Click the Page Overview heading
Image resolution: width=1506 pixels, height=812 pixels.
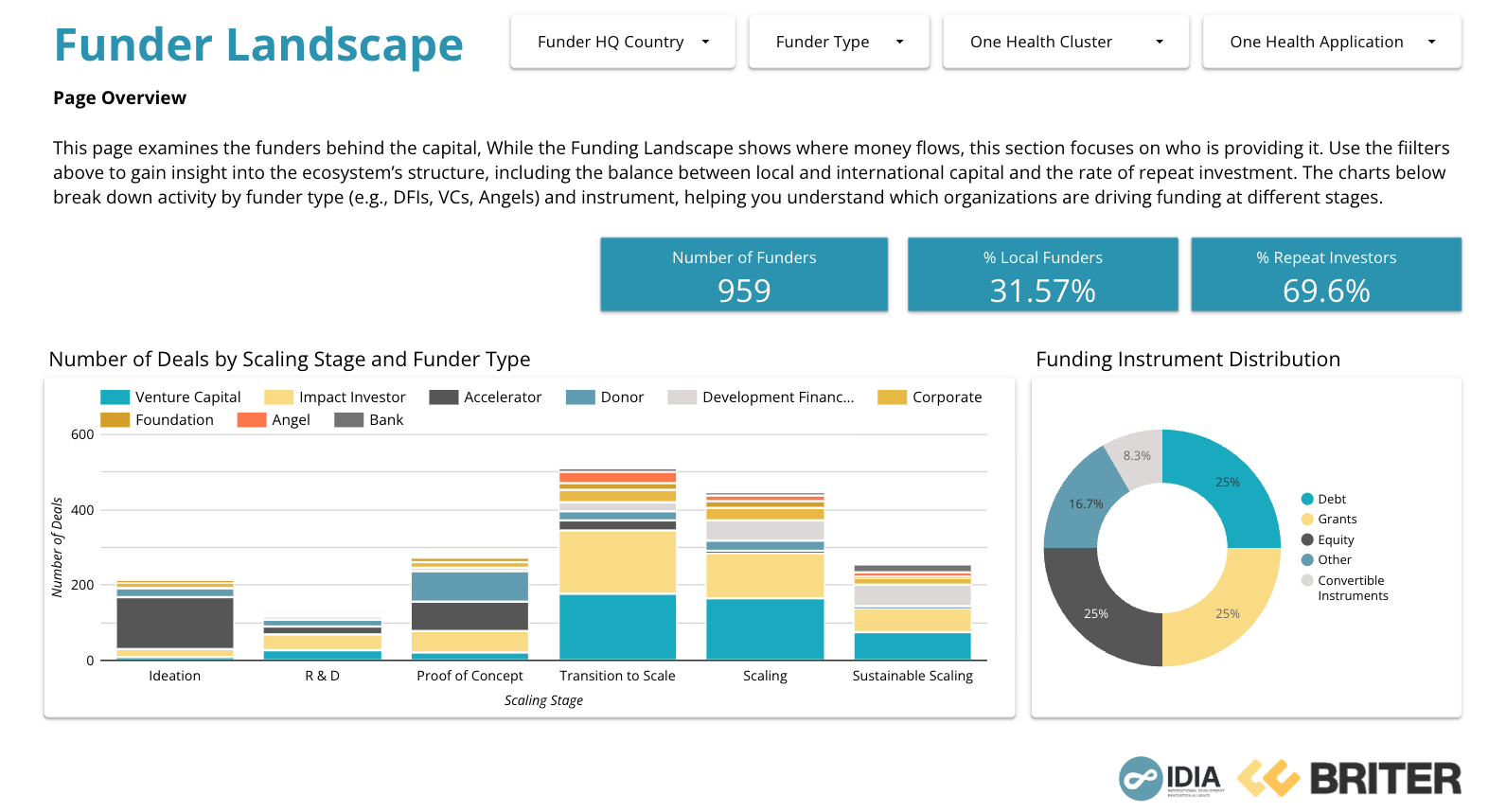[119, 97]
